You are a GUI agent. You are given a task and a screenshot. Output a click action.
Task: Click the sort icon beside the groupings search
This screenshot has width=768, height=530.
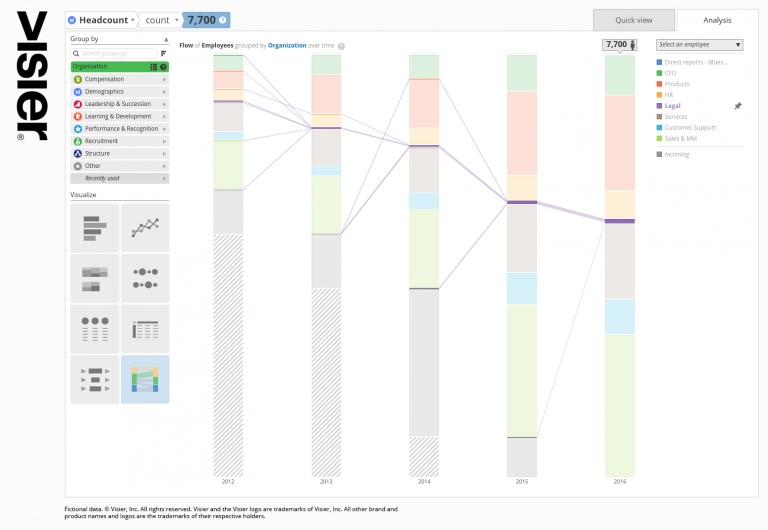pyautogui.click(x=163, y=53)
